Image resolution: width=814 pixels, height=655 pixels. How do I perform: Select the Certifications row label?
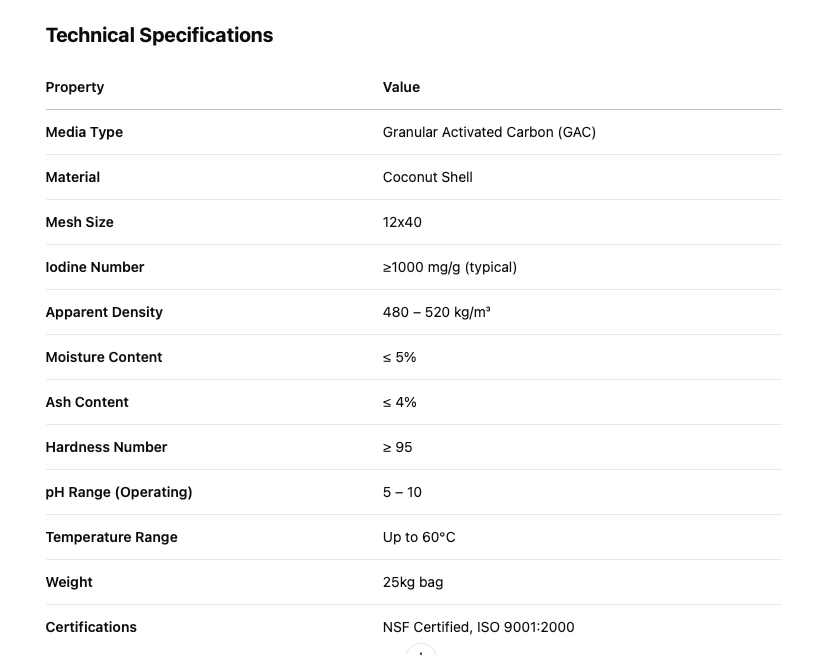(x=91, y=627)
